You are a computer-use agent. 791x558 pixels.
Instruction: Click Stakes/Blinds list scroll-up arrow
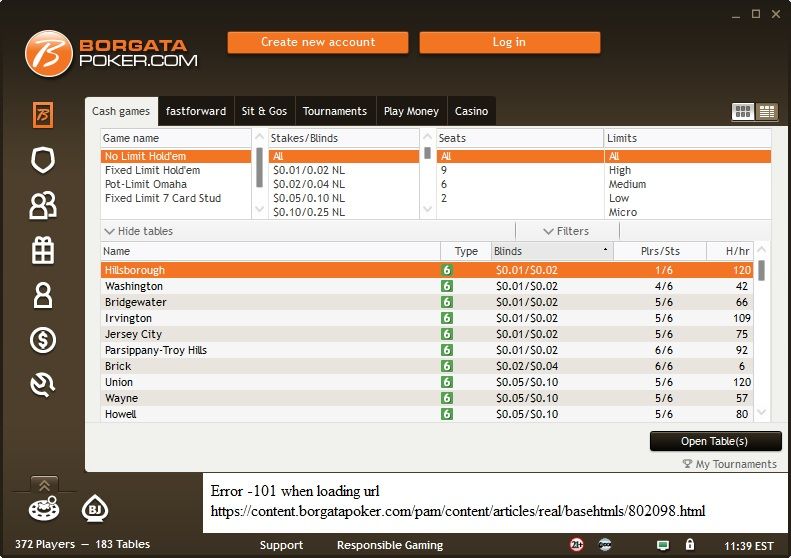(x=427, y=137)
